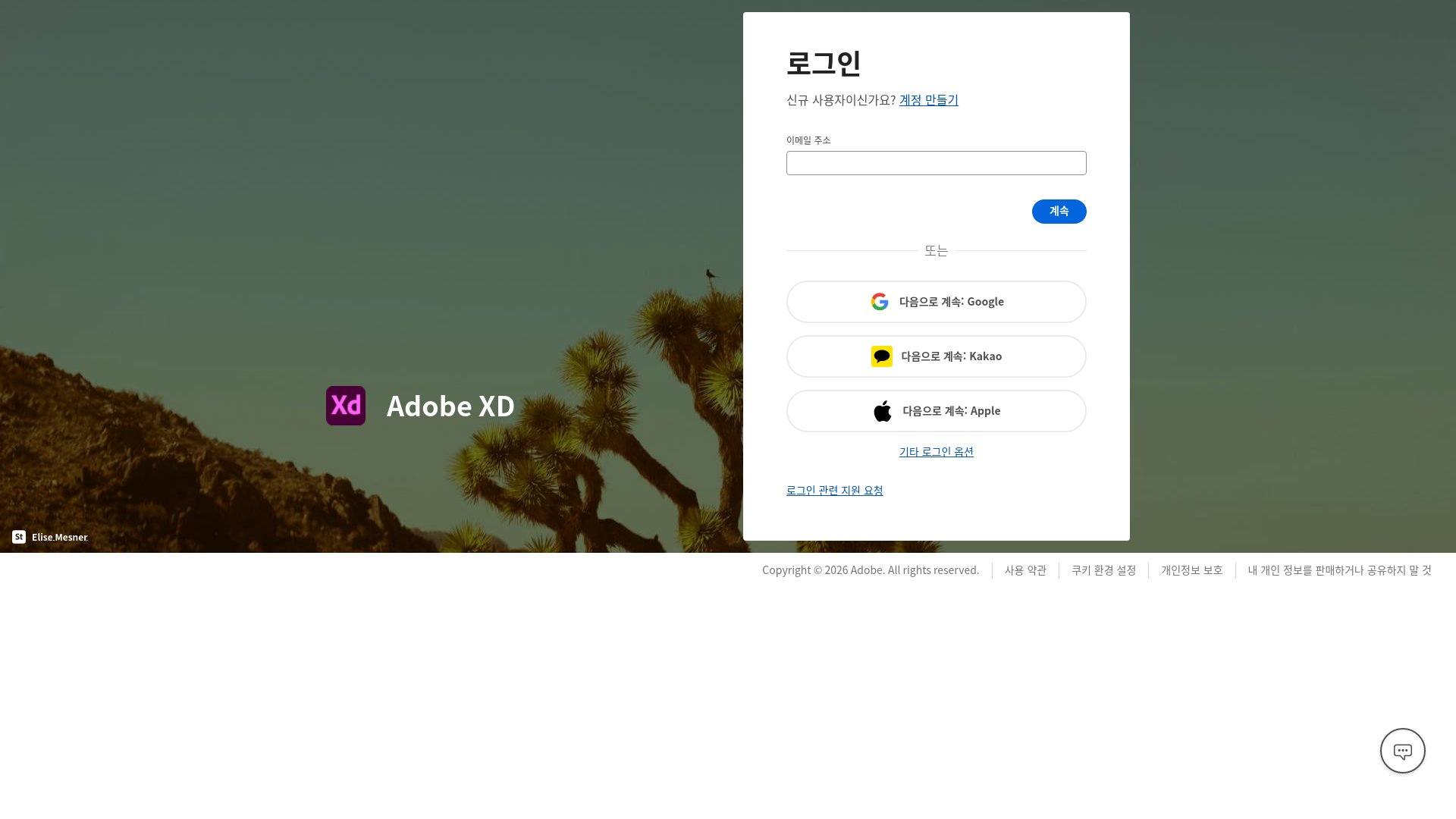
Task: Focus the 이메일 주소 input field
Action: pos(936,163)
